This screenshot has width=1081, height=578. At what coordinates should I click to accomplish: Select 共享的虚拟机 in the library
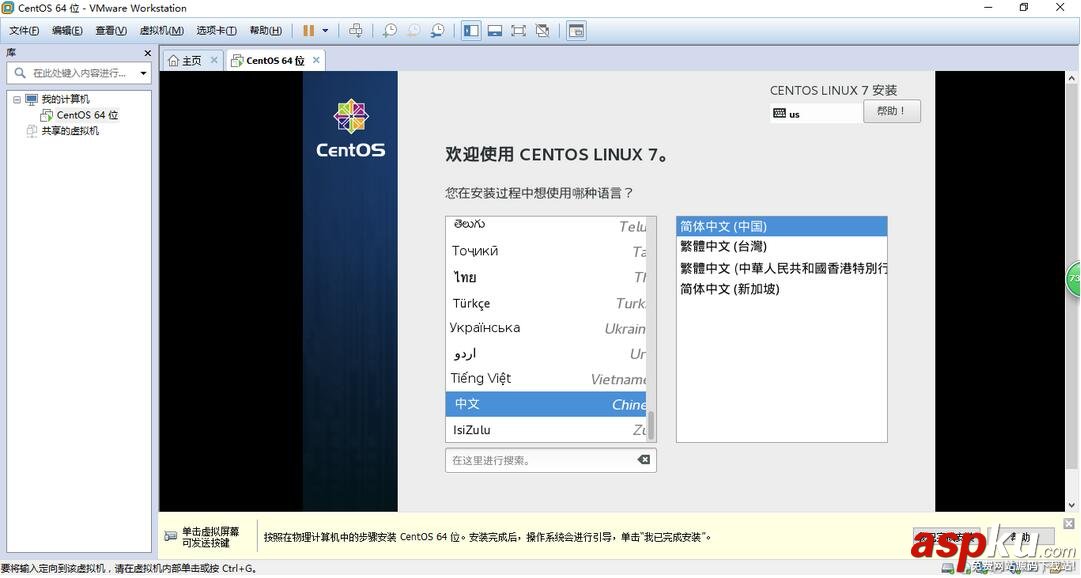[x=70, y=131]
